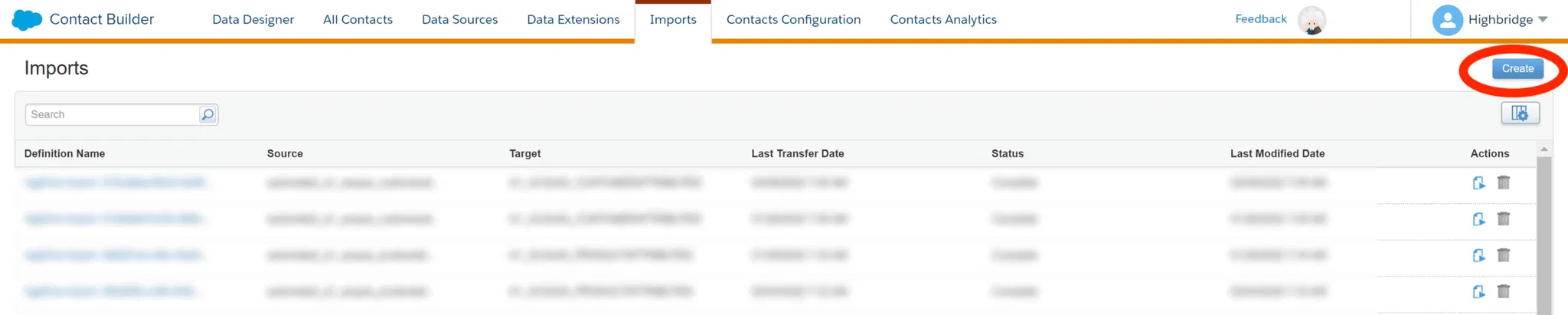This screenshot has height=315, width=1568.
Task: Delete the fourth import definition
Action: [1504, 291]
